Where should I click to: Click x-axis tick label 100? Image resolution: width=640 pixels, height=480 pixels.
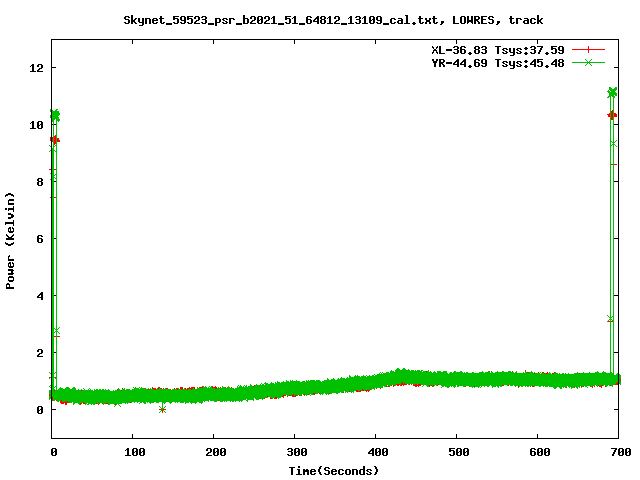[134, 452]
